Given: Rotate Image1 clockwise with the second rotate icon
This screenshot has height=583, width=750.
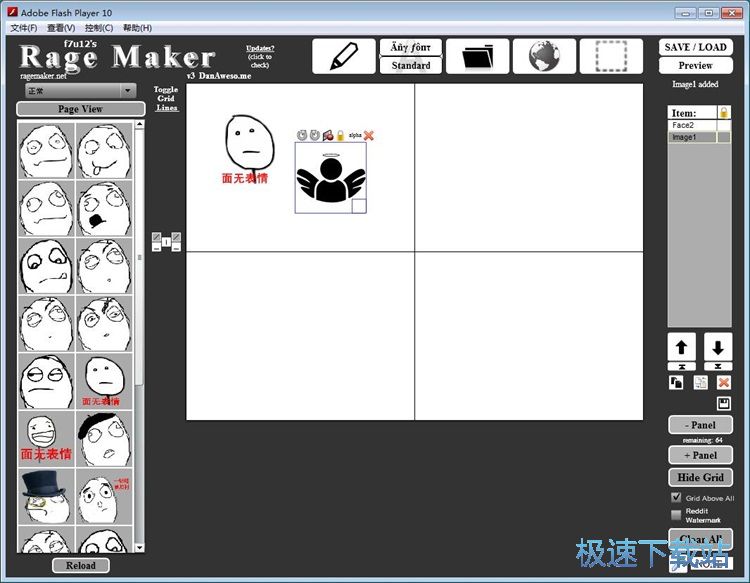Looking at the screenshot, I should pyautogui.click(x=314, y=135).
